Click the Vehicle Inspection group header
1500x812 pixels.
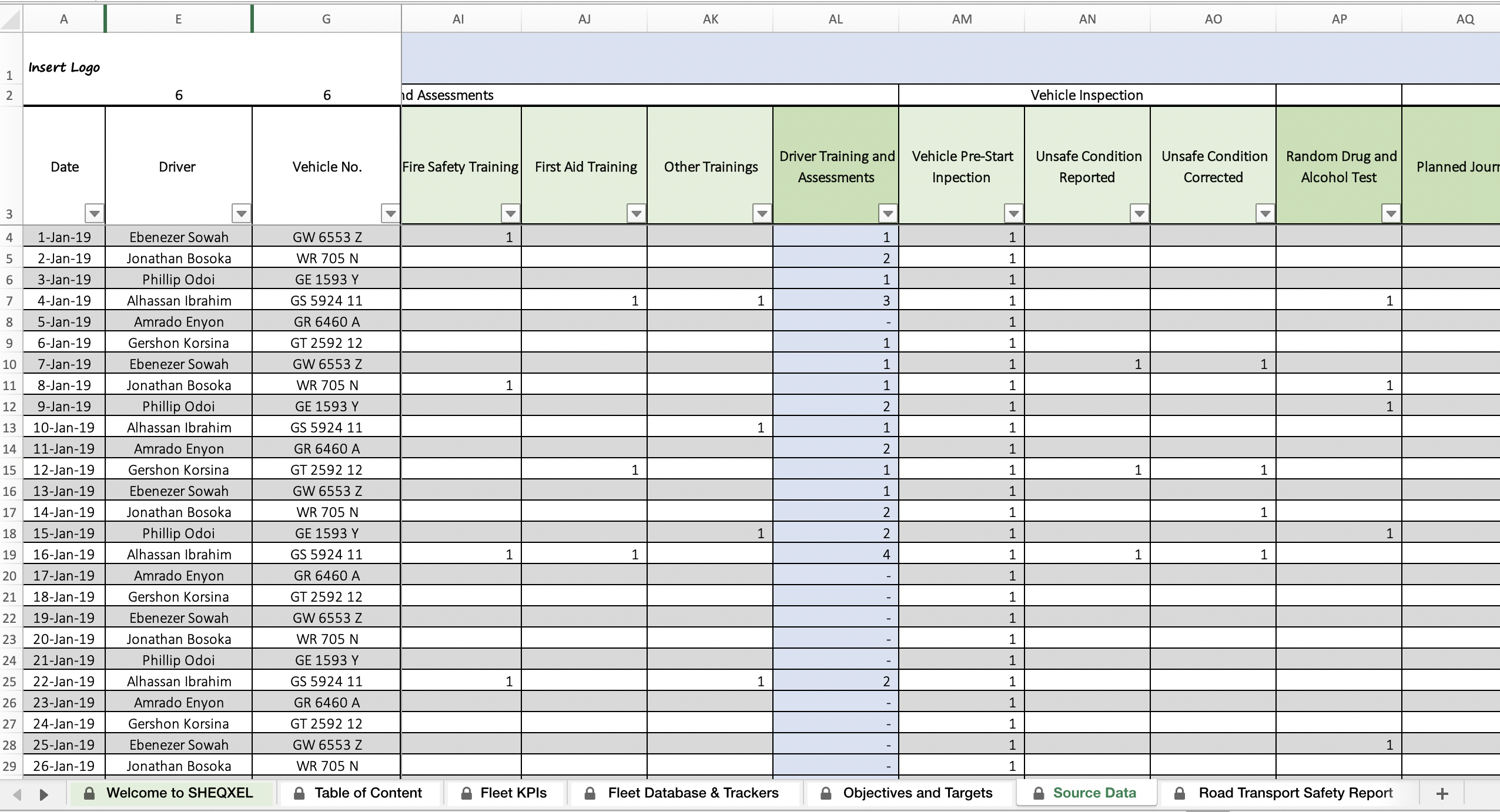[1087, 95]
